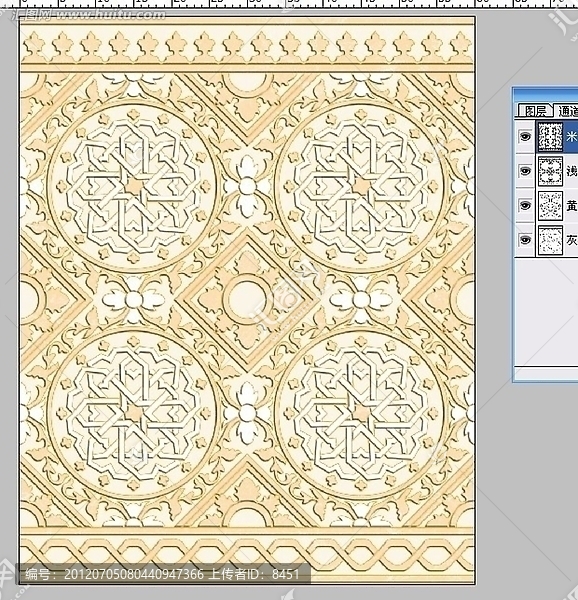Hide the 灰 layer with its eye icon

pos(525,240)
